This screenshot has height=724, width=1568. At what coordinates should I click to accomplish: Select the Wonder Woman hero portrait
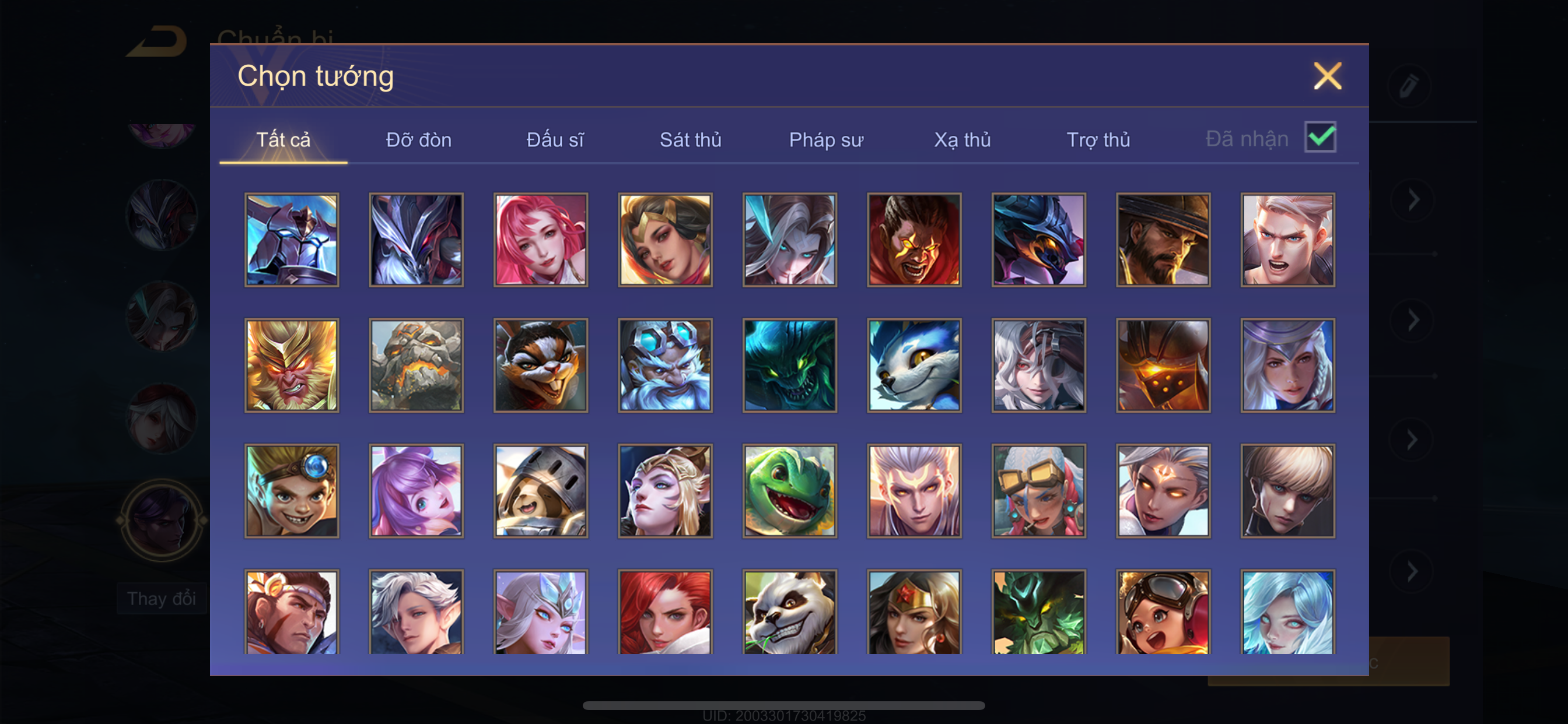(x=914, y=612)
